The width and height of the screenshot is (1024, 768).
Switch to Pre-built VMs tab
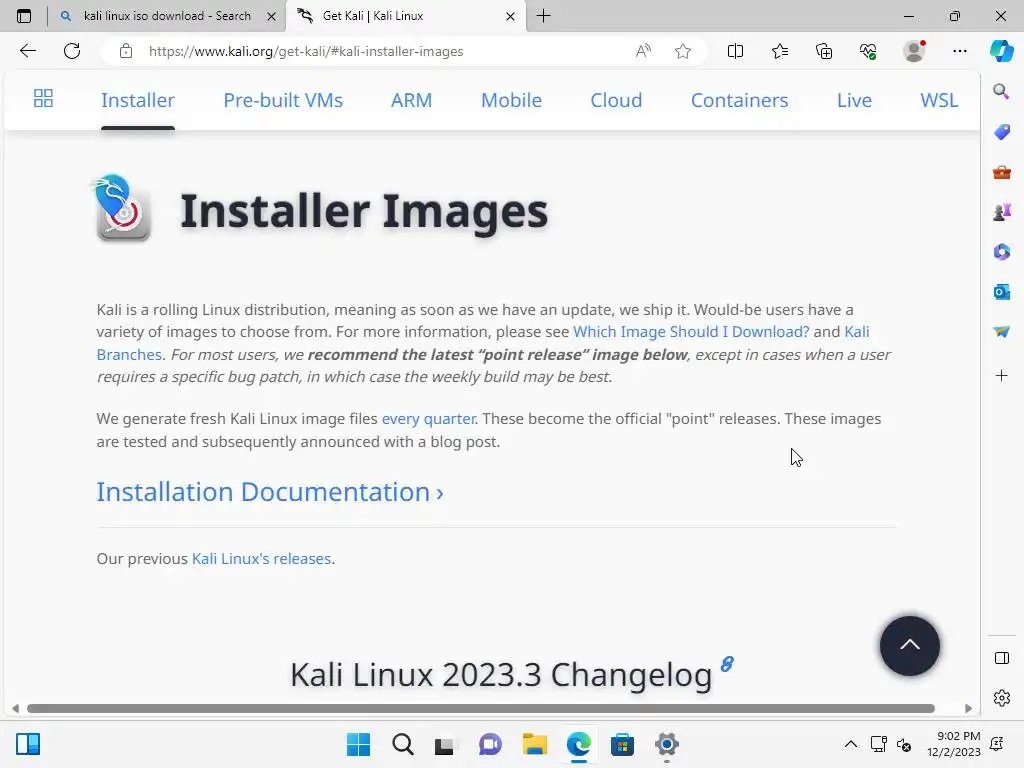tap(283, 100)
